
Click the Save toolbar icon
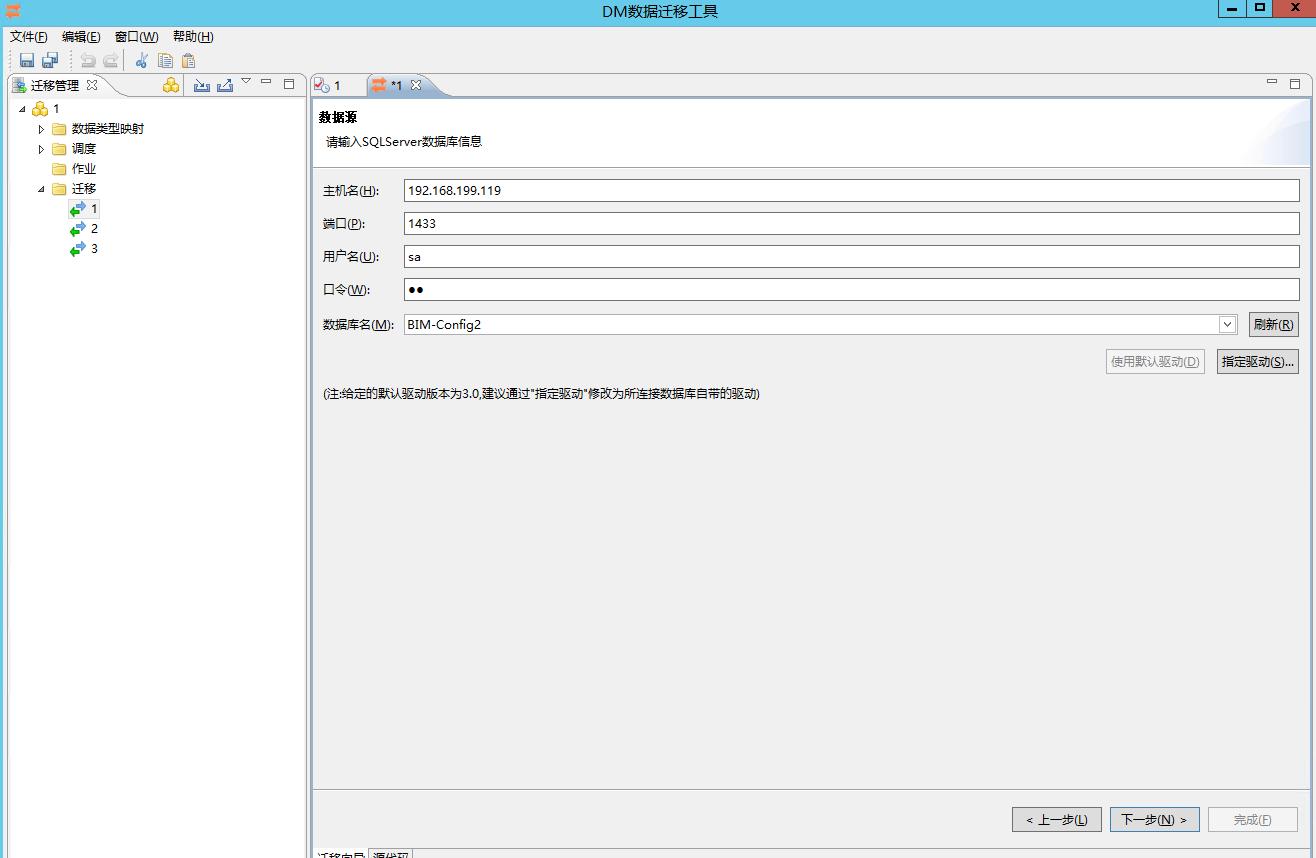click(27, 60)
